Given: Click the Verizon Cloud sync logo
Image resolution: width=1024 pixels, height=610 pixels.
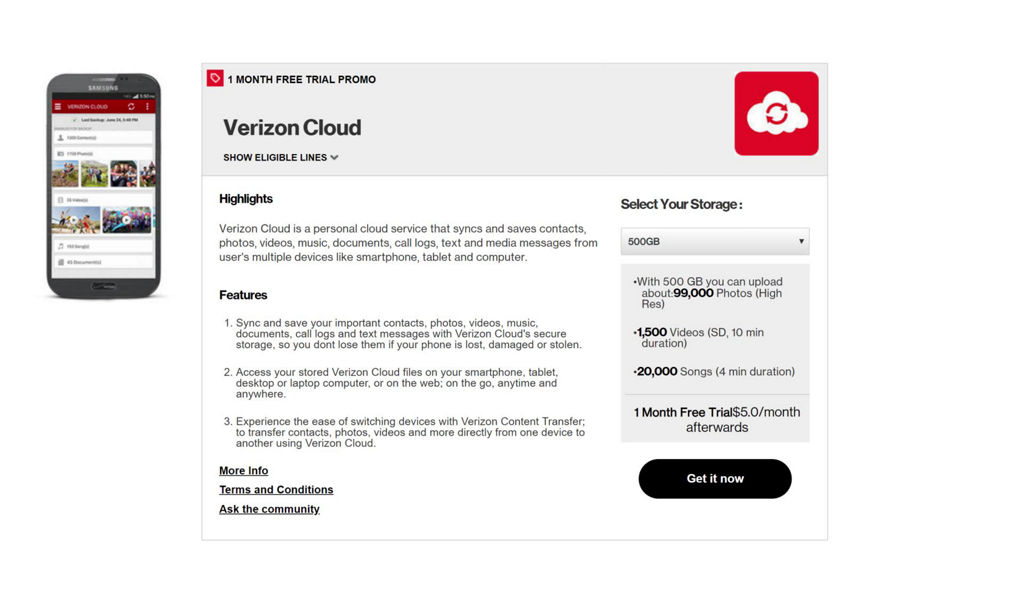Looking at the screenshot, I should pyautogui.click(x=776, y=113).
